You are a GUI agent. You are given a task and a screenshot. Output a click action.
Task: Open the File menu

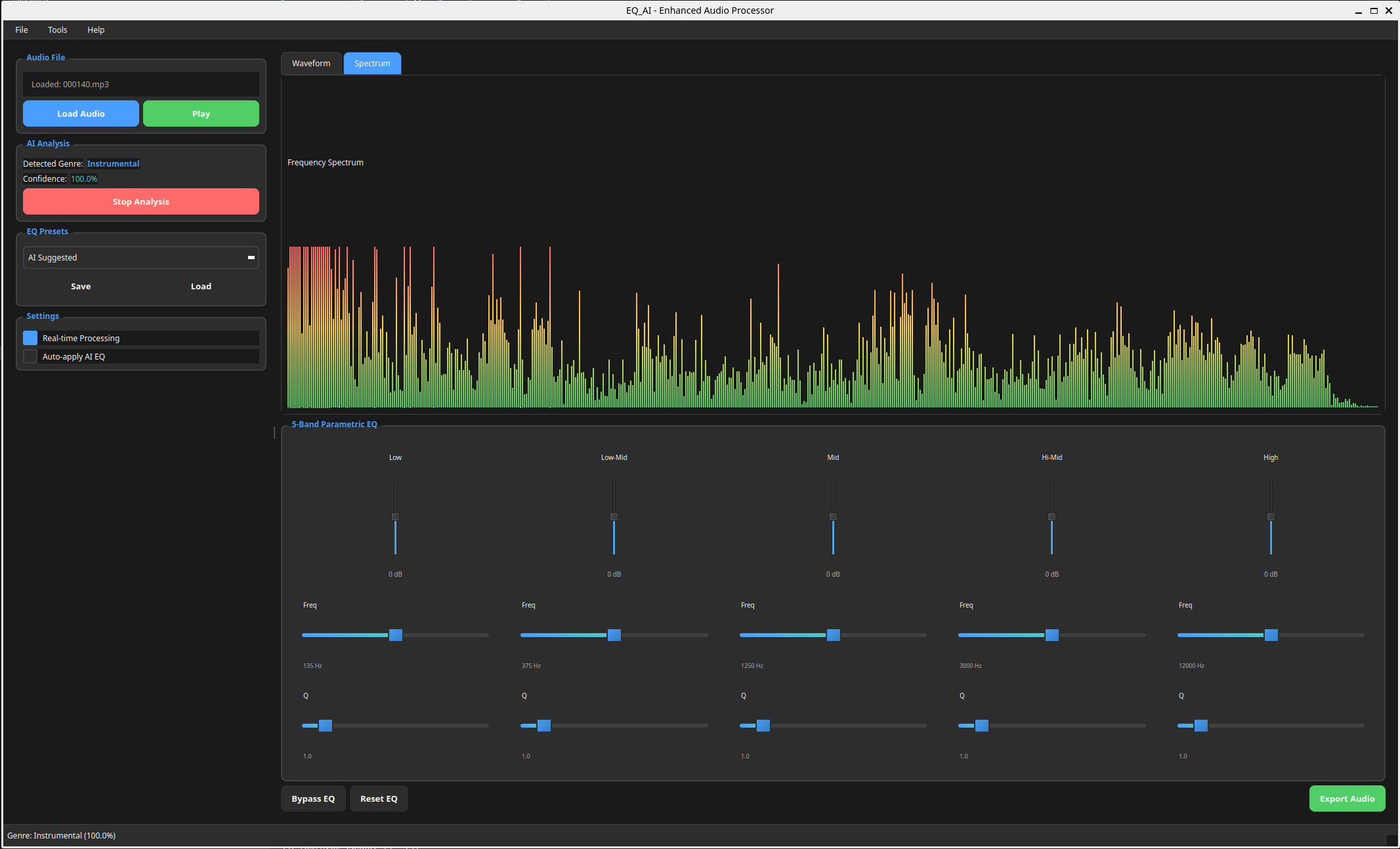pos(22,30)
